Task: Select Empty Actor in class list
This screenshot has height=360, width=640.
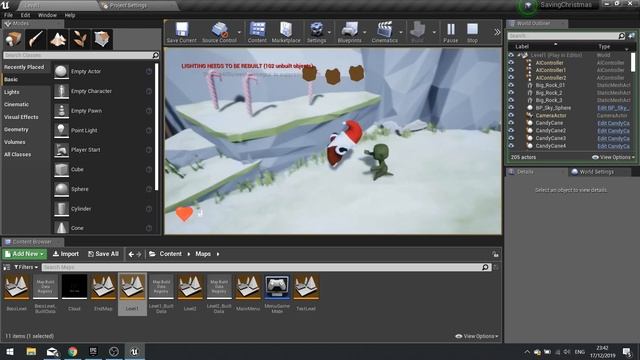Action: click(x=103, y=71)
